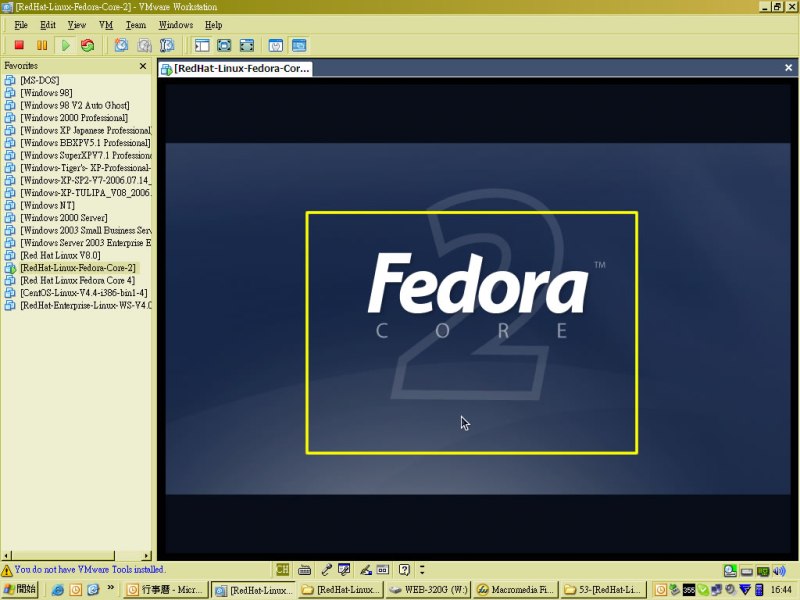Click the red Power Off toolbar button

[19, 45]
